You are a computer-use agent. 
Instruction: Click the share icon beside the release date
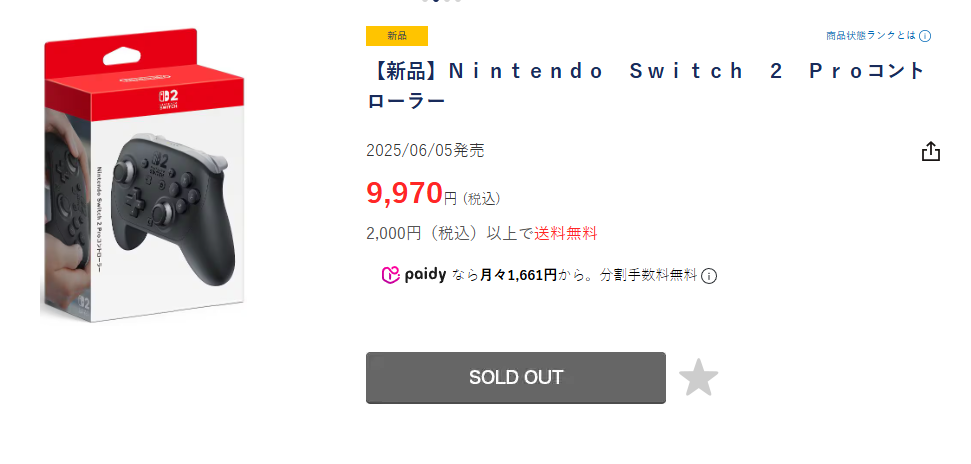930,151
